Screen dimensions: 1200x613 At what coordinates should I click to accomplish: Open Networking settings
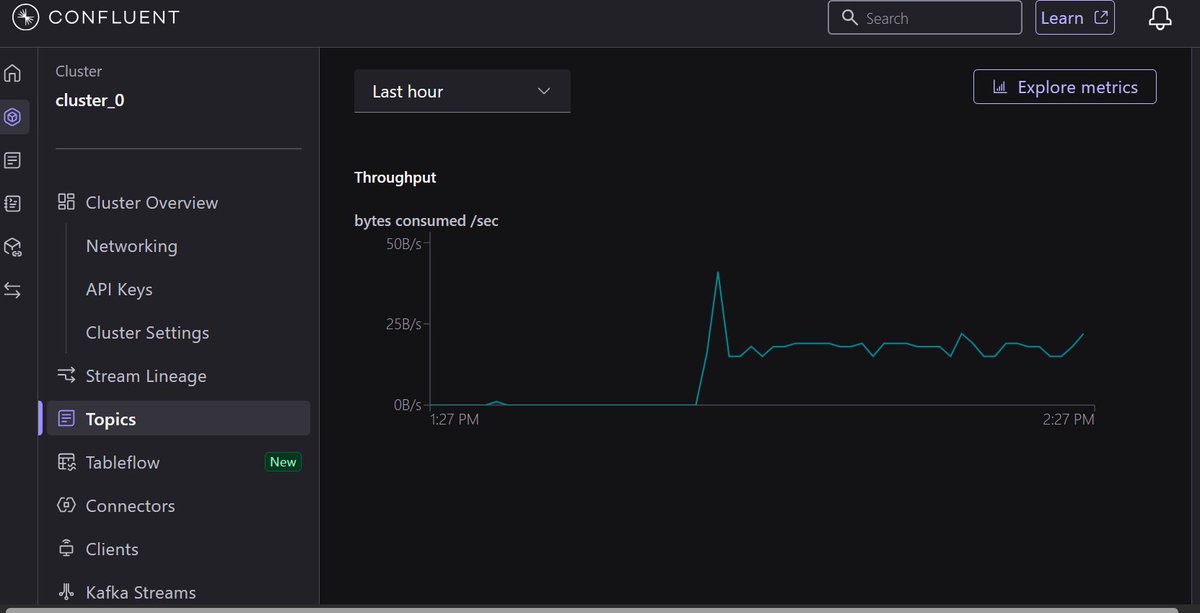point(131,246)
